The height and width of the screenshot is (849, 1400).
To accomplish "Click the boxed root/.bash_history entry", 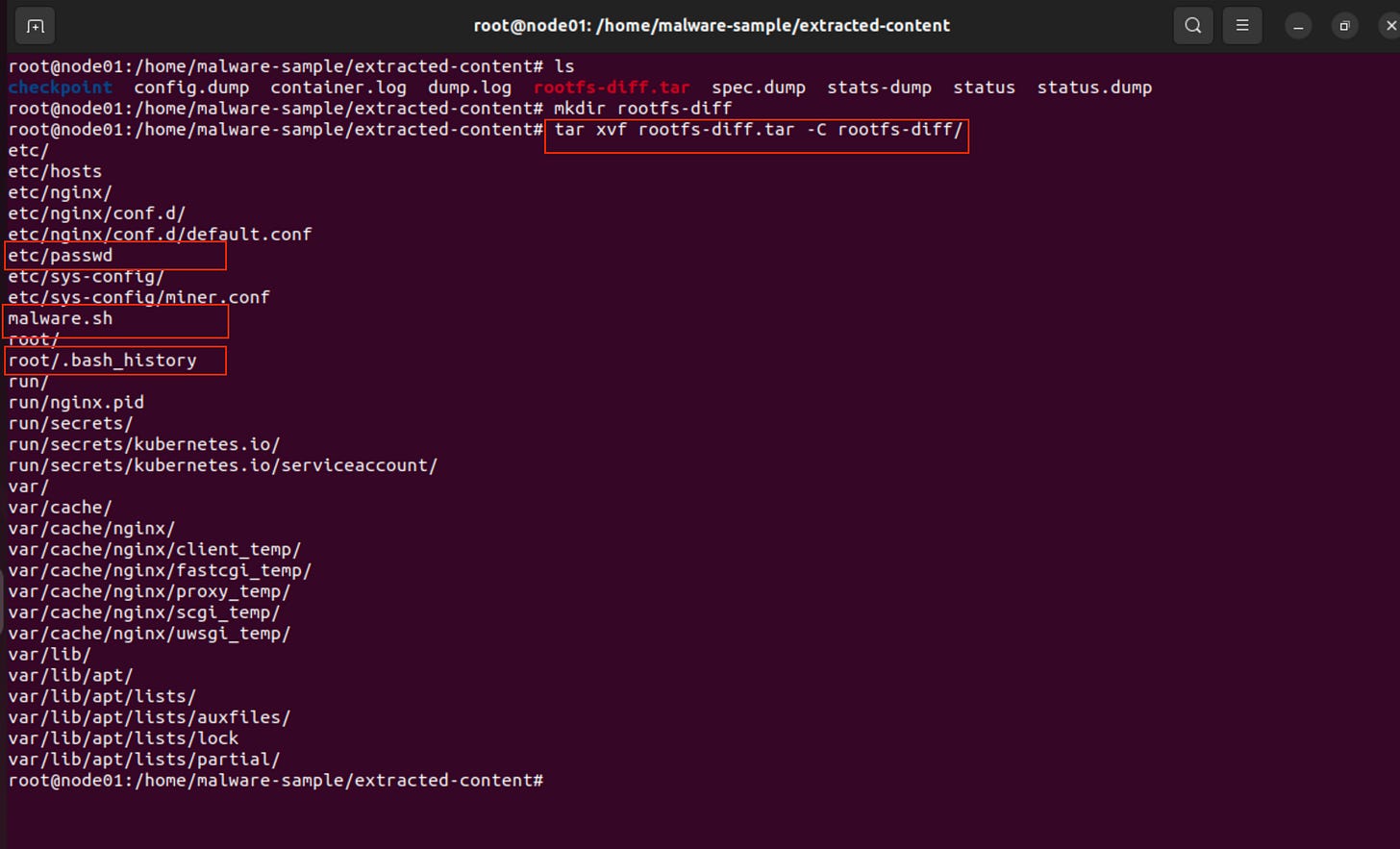I will 103,361.
